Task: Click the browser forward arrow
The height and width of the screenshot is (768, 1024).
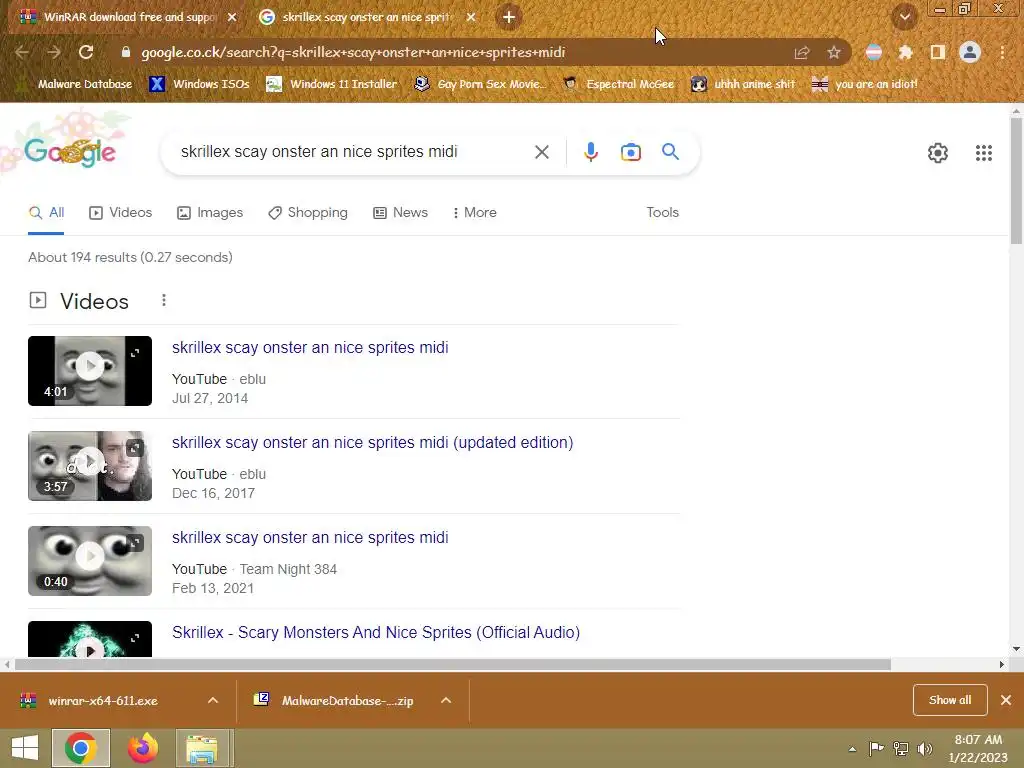Action: (x=54, y=52)
